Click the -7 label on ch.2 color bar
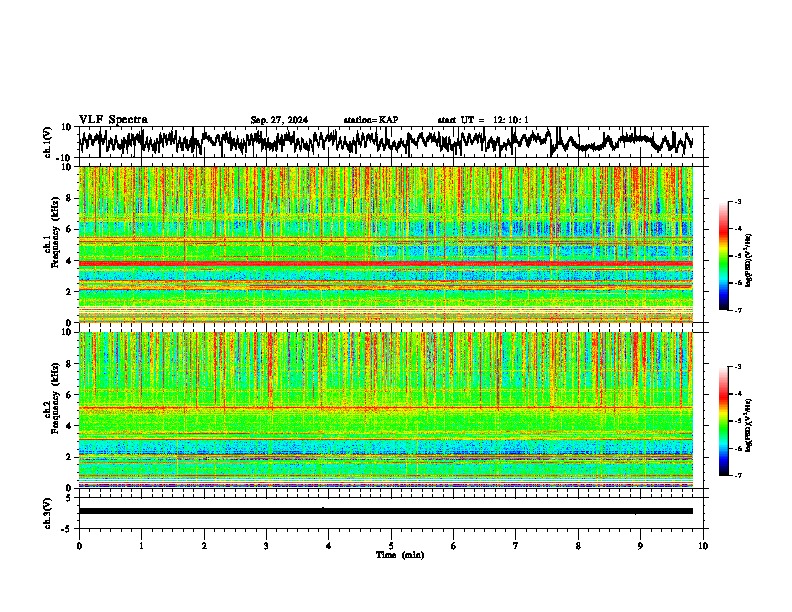 pyautogui.click(x=737, y=475)
